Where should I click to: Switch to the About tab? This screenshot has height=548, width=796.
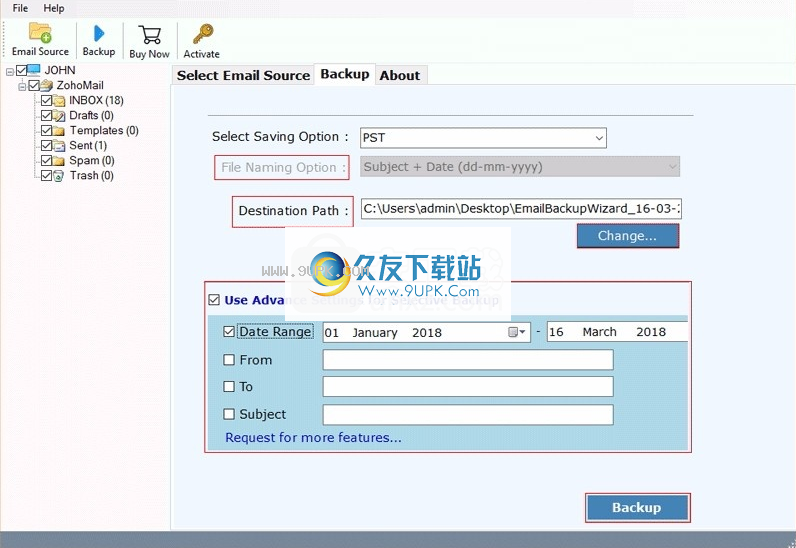click(x=400, y=75)
